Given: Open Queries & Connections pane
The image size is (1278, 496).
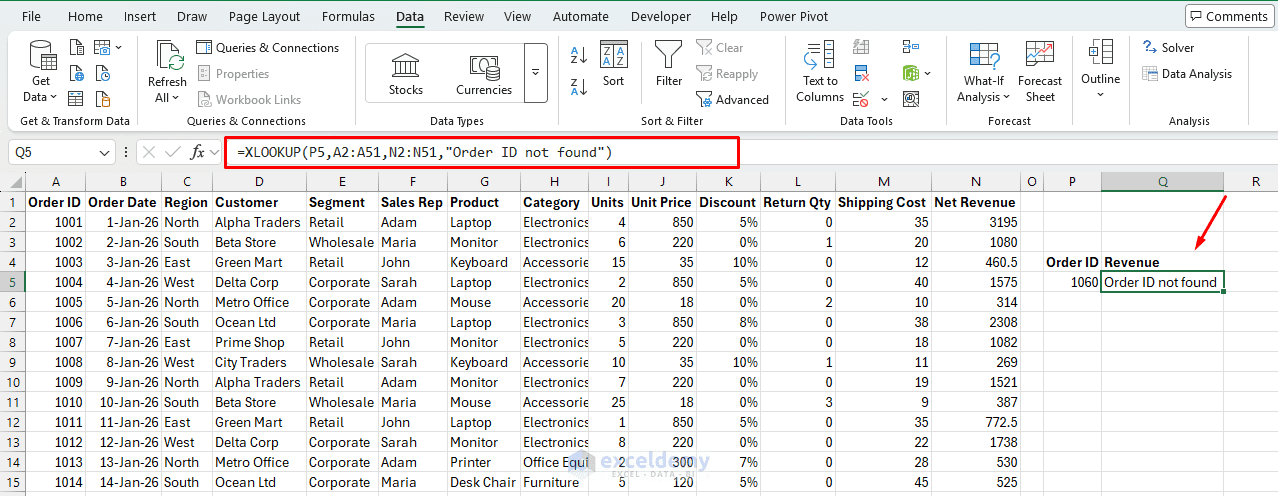Looking at the screenshot, I should tap(268, 47).
